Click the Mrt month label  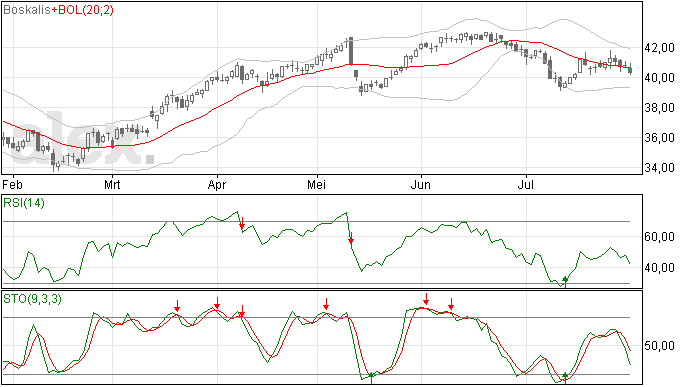(x=112, y=184)
